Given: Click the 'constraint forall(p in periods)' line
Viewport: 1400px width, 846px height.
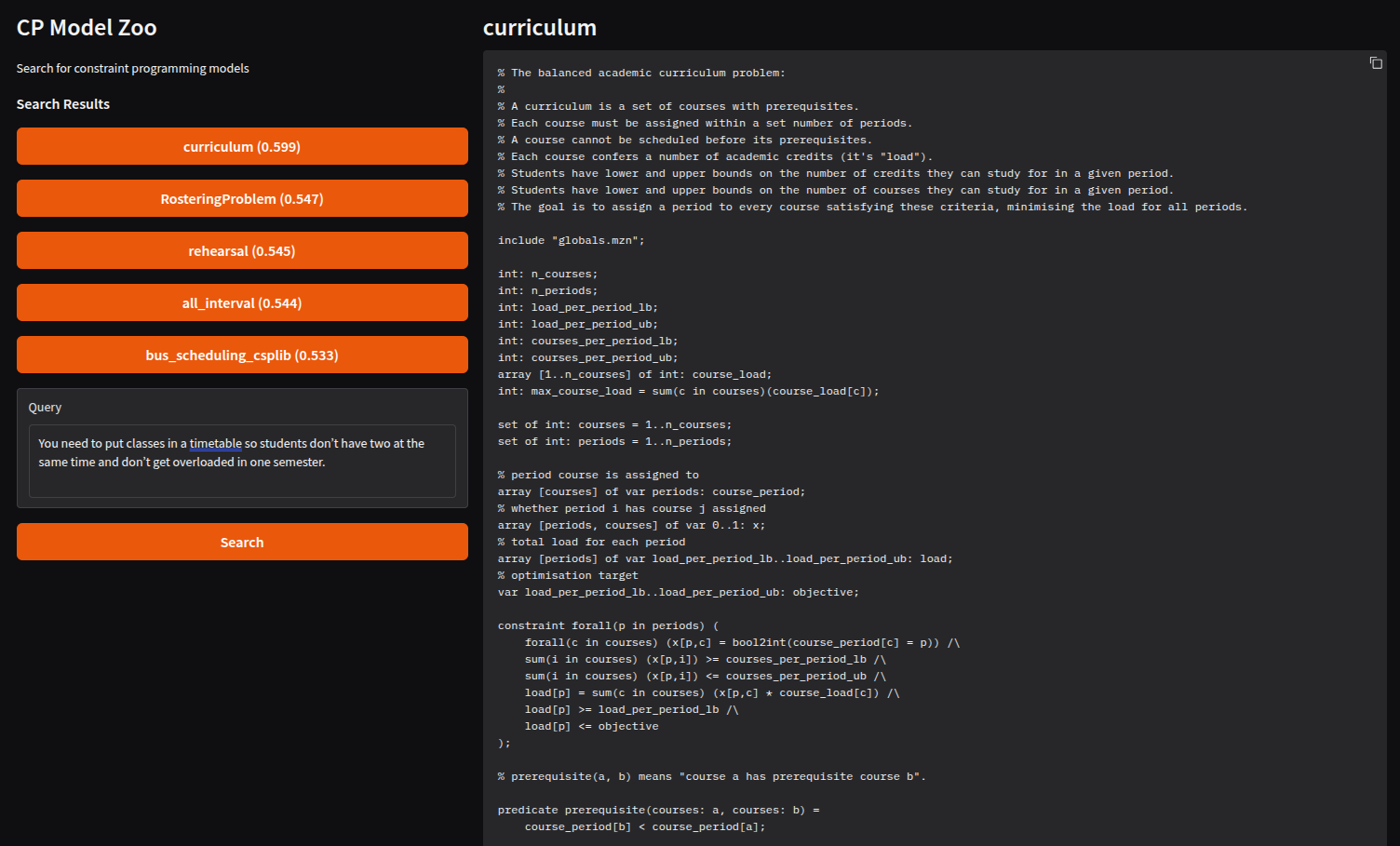Looking at the screenshot, I should tap(608, 626).
